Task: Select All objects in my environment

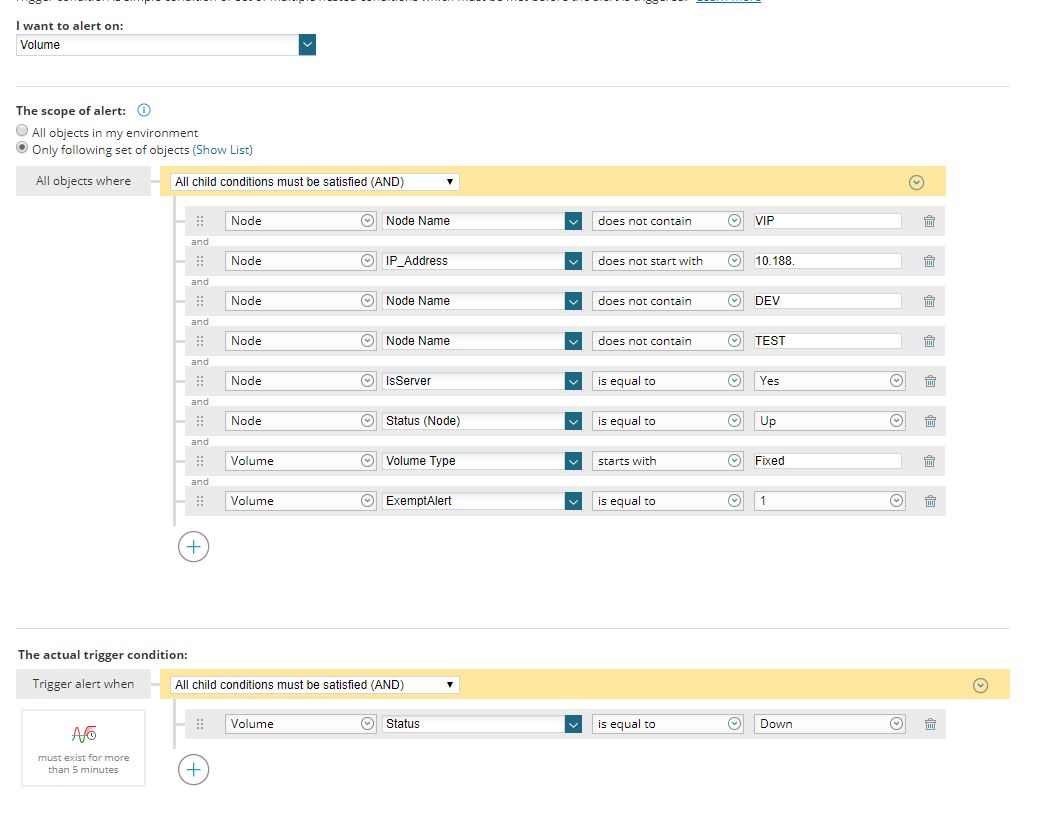Action: (x=22, y=131)
